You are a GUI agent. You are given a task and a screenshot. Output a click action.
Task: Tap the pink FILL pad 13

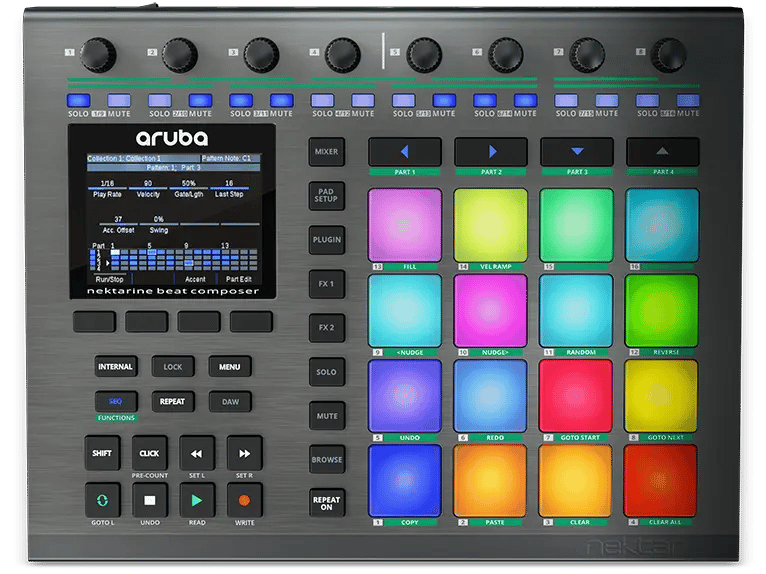[404, 225]
